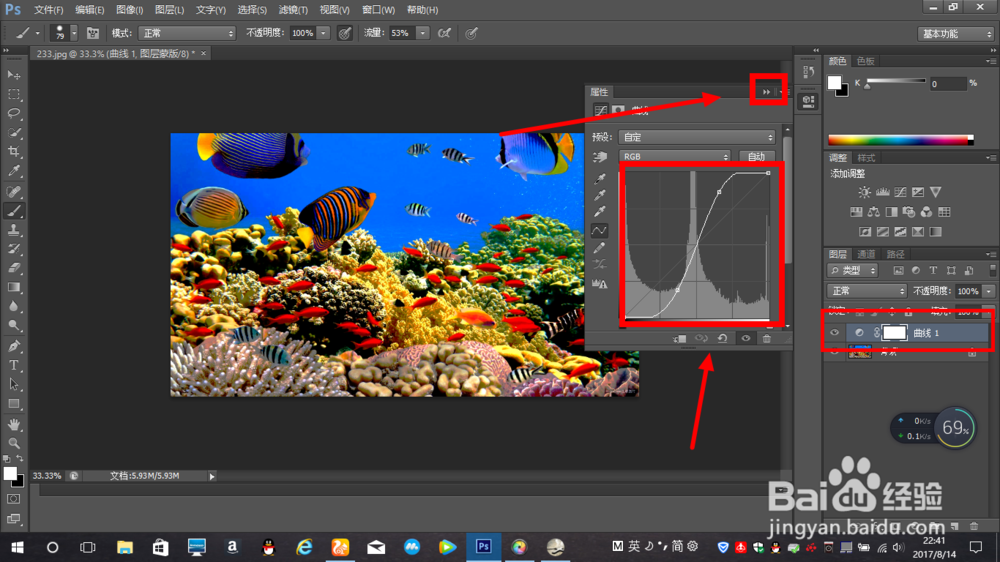Toggle Quick Mask mode

click(x=13, y=499)
